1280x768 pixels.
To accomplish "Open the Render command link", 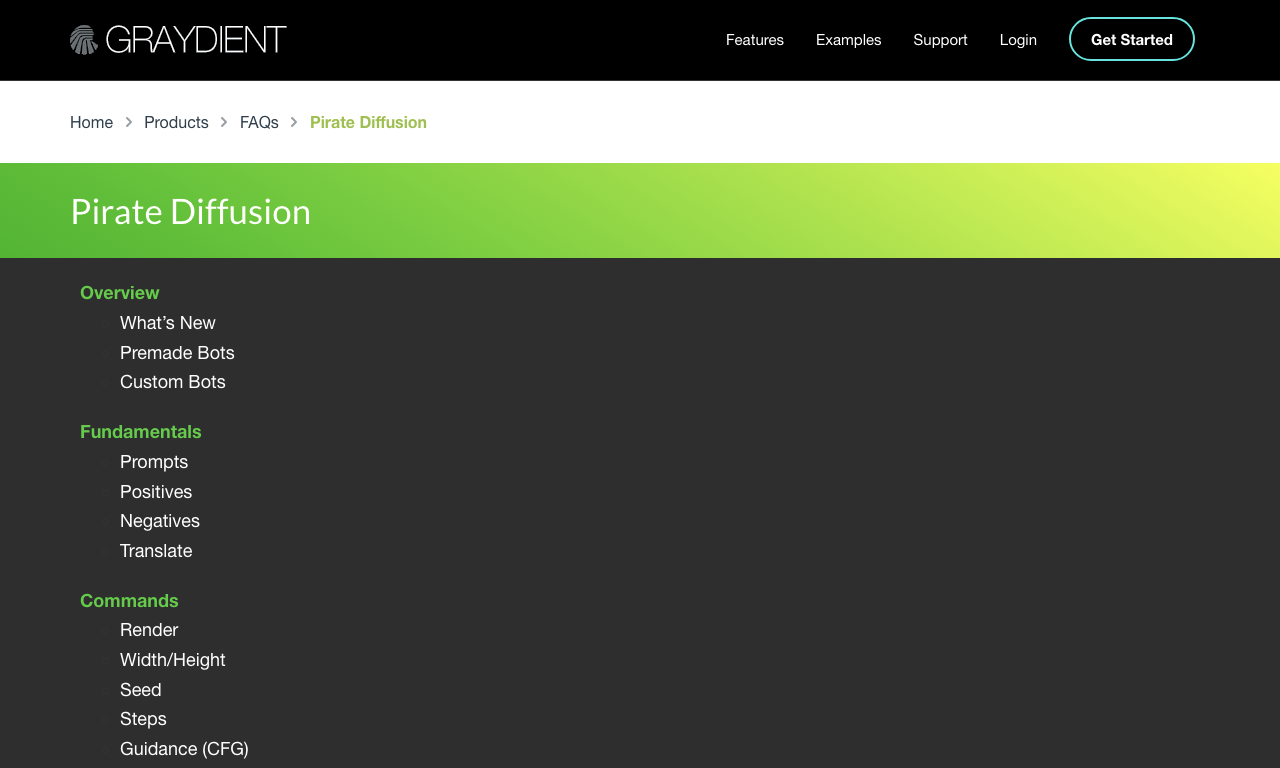I will [149, 630].
